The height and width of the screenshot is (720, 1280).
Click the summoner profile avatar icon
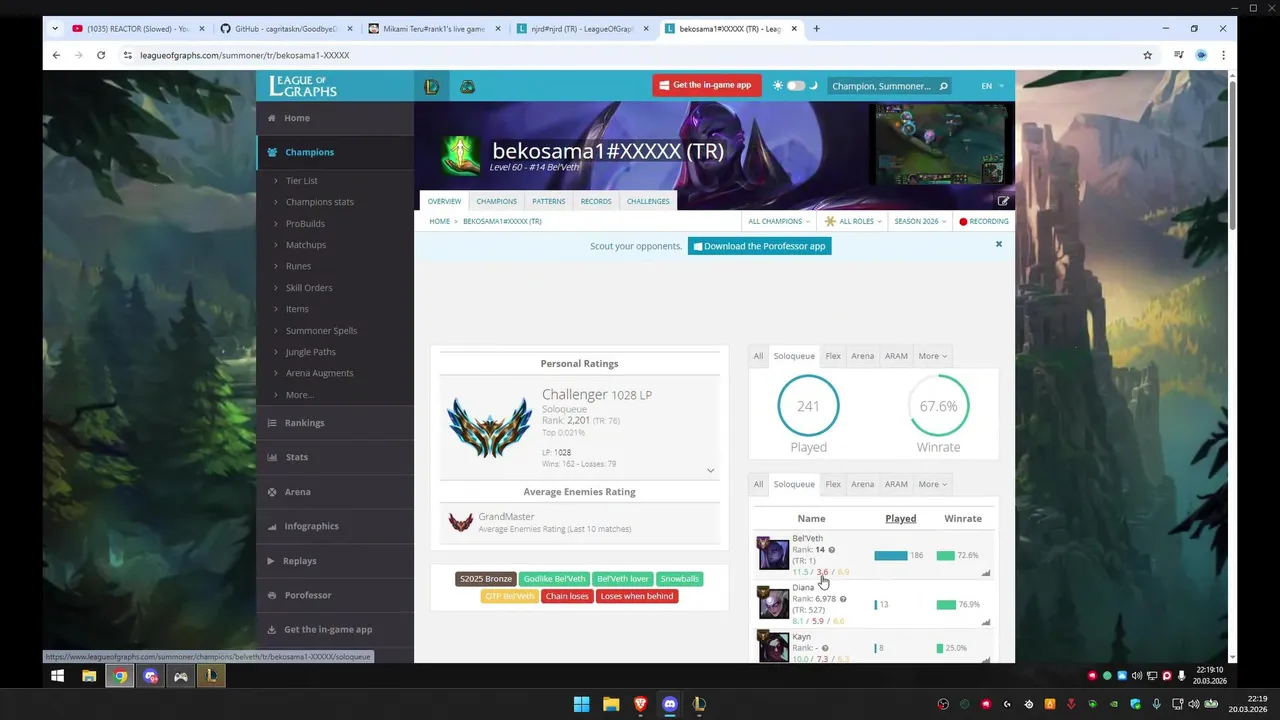click(x=461, y=155)
